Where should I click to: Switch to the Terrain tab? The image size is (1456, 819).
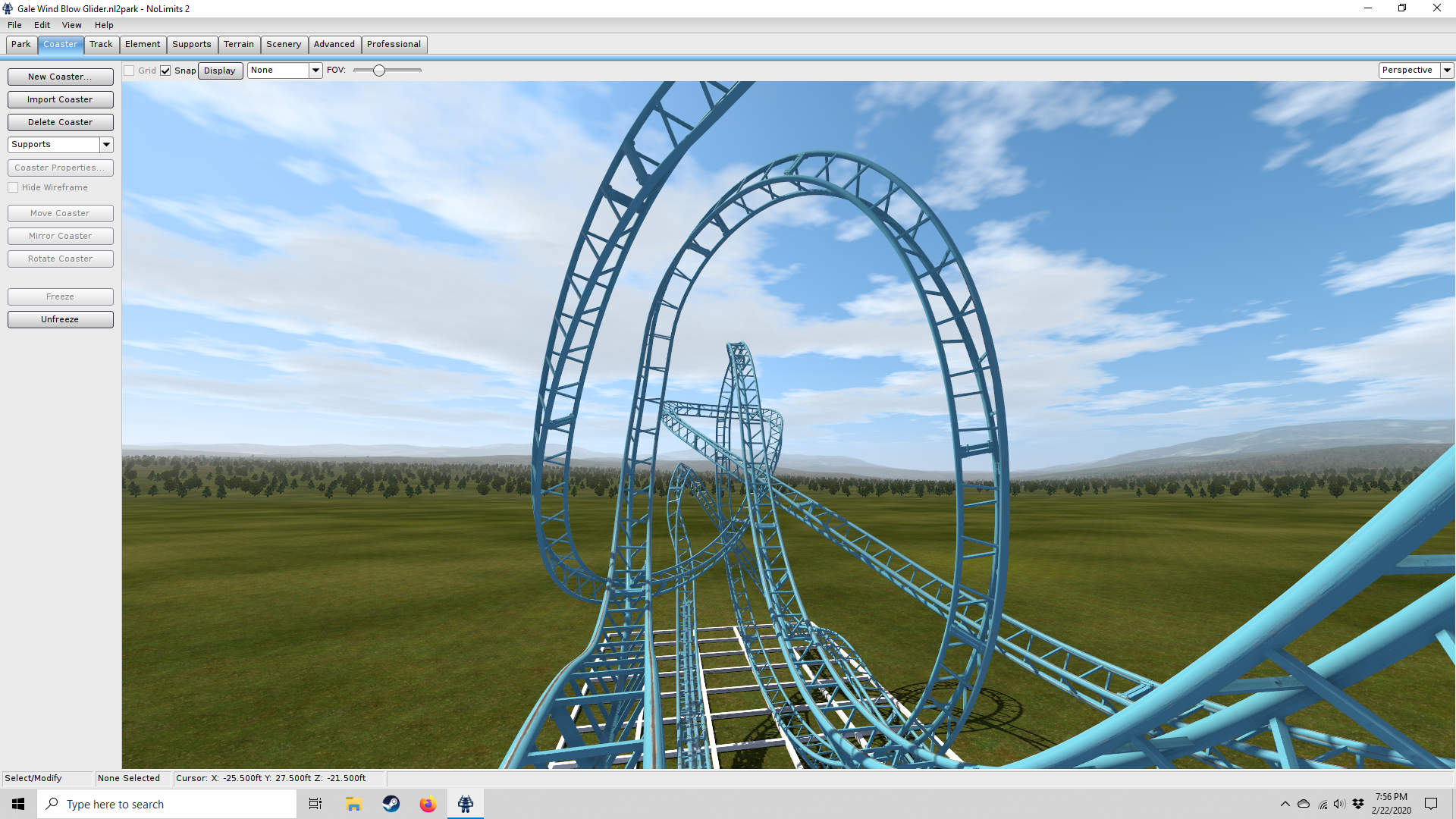coord(238,44)
